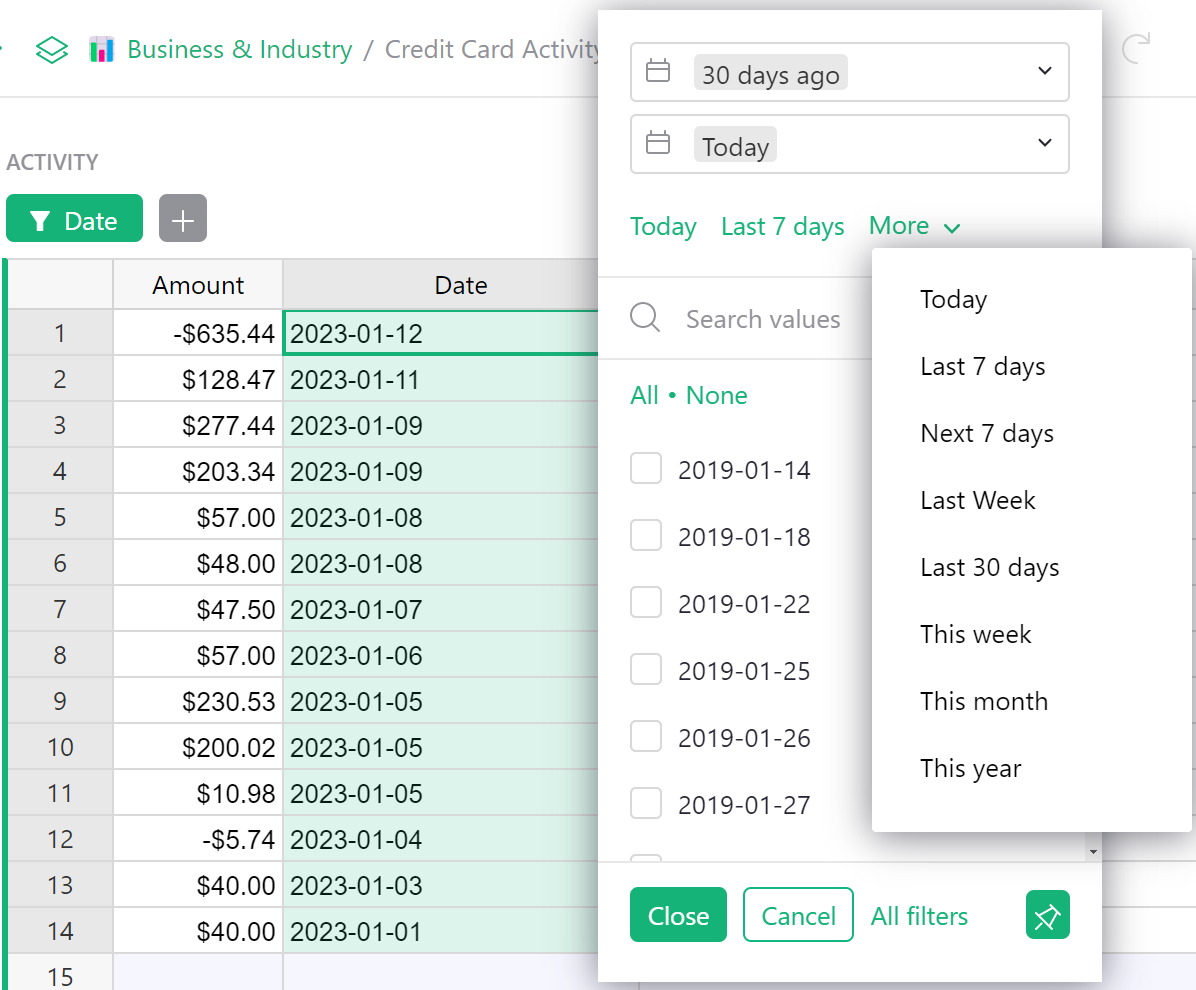Click the green pin icon to pin the filter
This screenshot has height=990, width=1196.
coord(1047,915)
